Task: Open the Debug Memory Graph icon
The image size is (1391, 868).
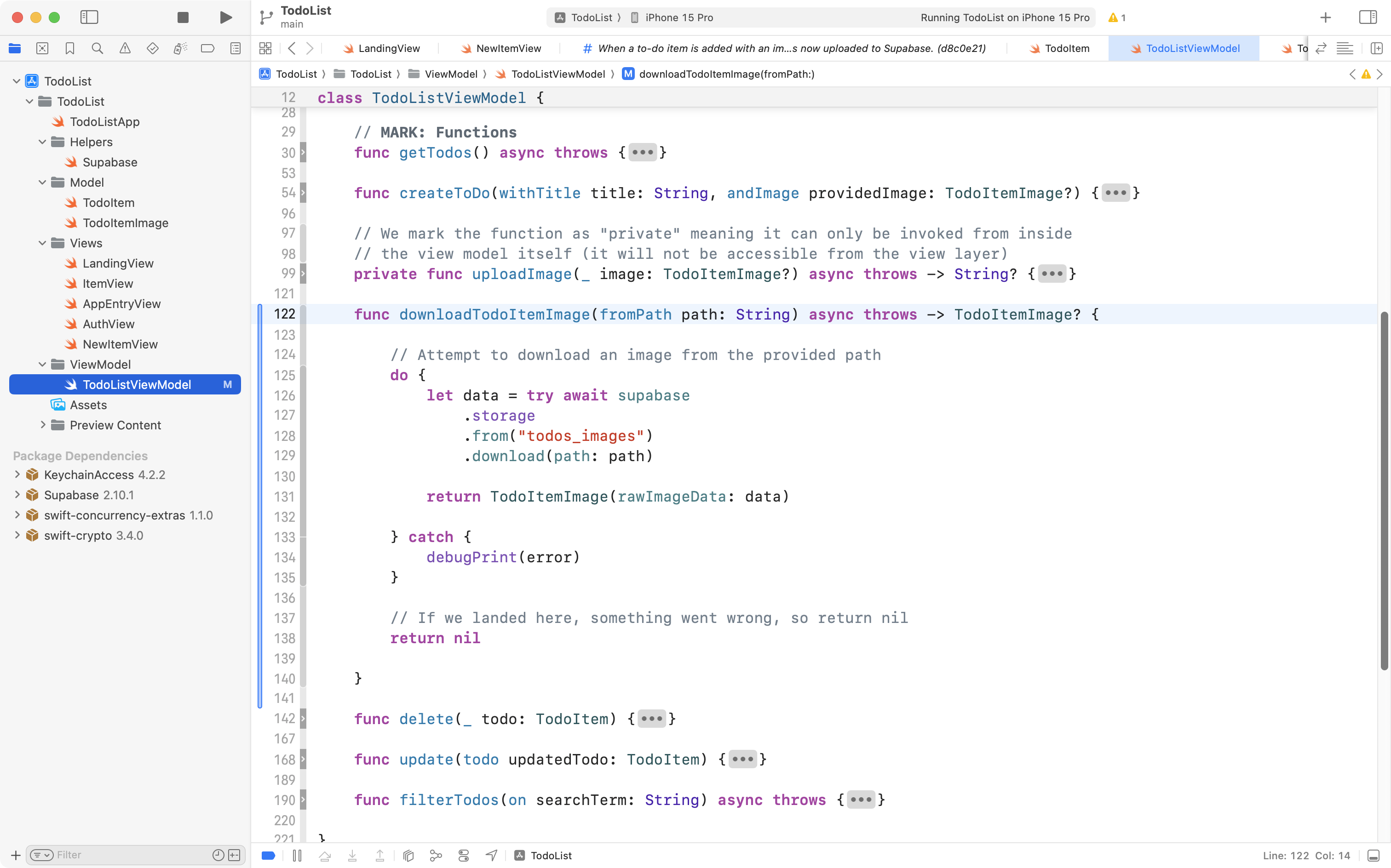Action: click(435, 856)
